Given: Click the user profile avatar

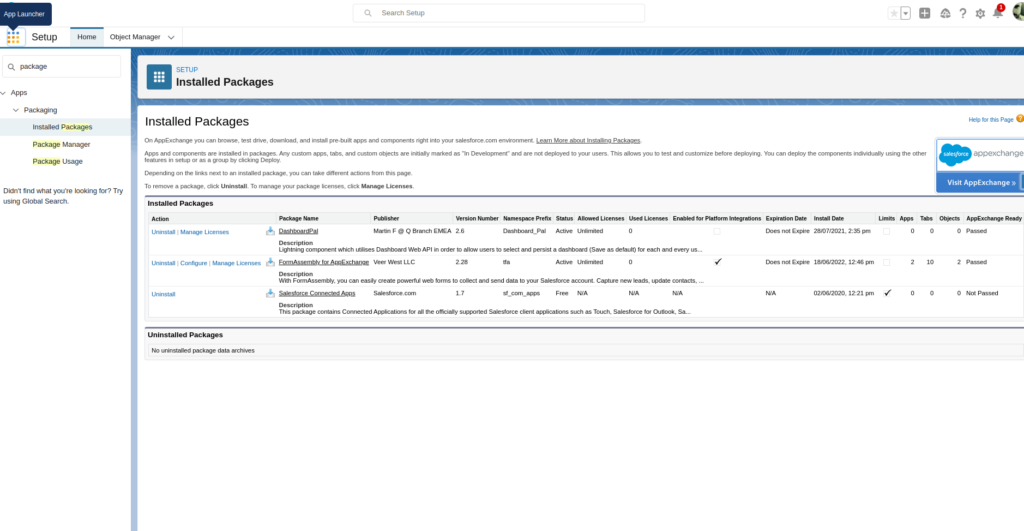Looking at the screenshot, I should coord(1017,12).
